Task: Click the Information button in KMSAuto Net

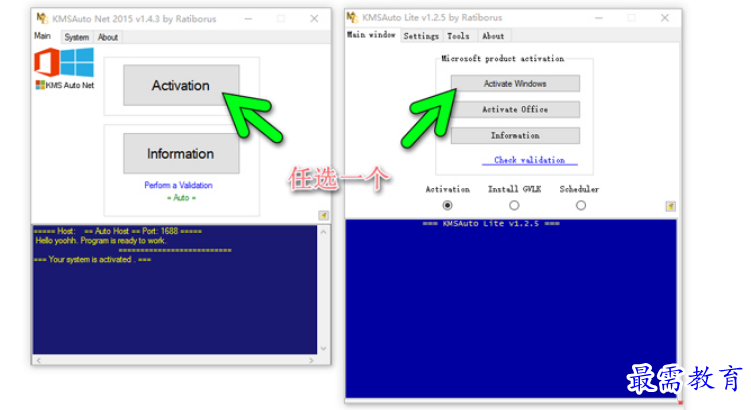Action: [x=181, y=153]
